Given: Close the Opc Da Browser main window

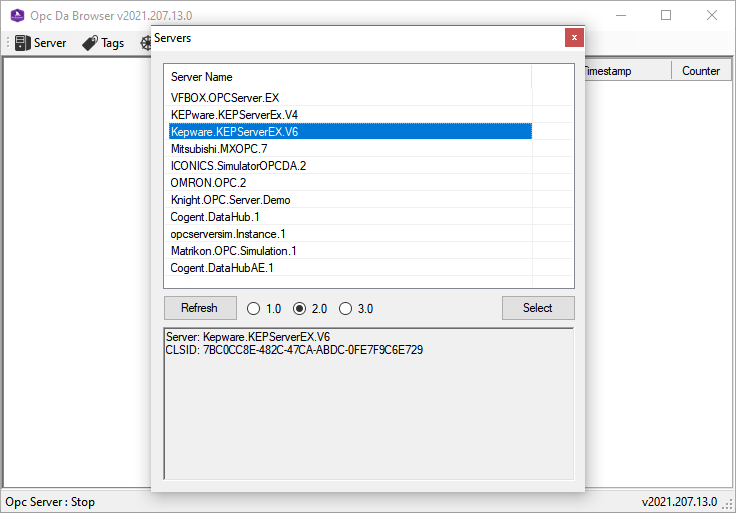Looking at the screenshot, I should coord(712,15).
